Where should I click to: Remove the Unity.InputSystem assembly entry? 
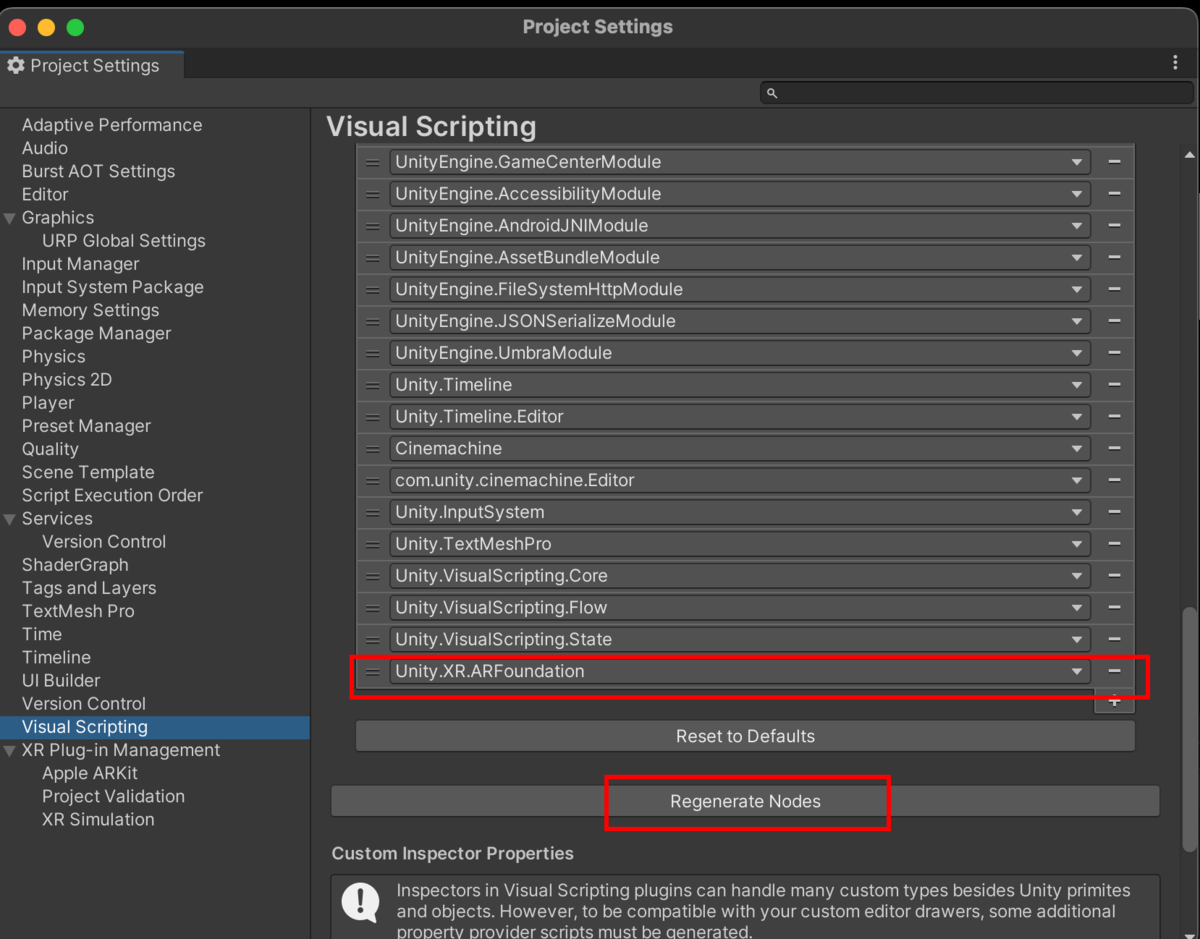click(1113, 512)
